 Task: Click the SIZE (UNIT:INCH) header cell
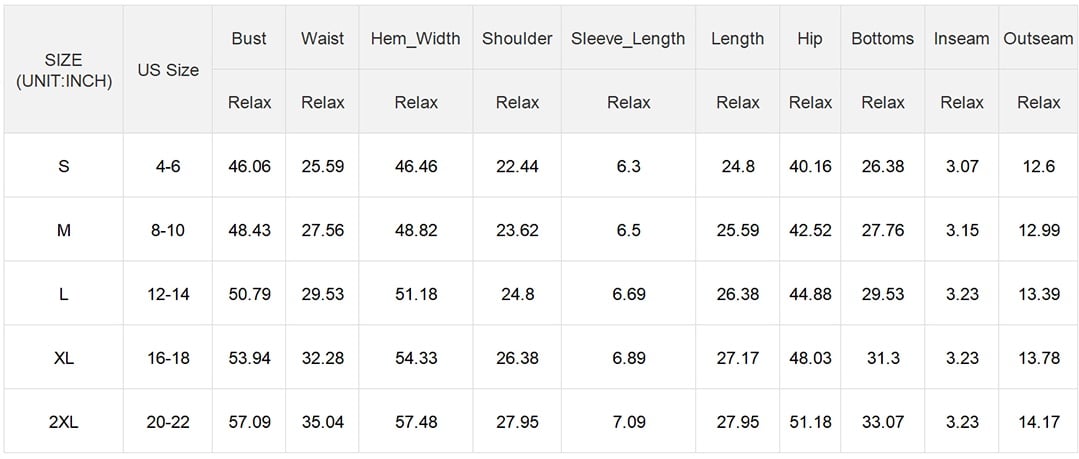64,70
